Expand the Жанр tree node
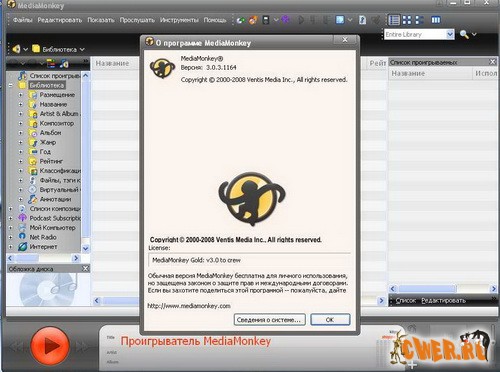This screenshot has height=372, width=500. [x=21, y=142]
